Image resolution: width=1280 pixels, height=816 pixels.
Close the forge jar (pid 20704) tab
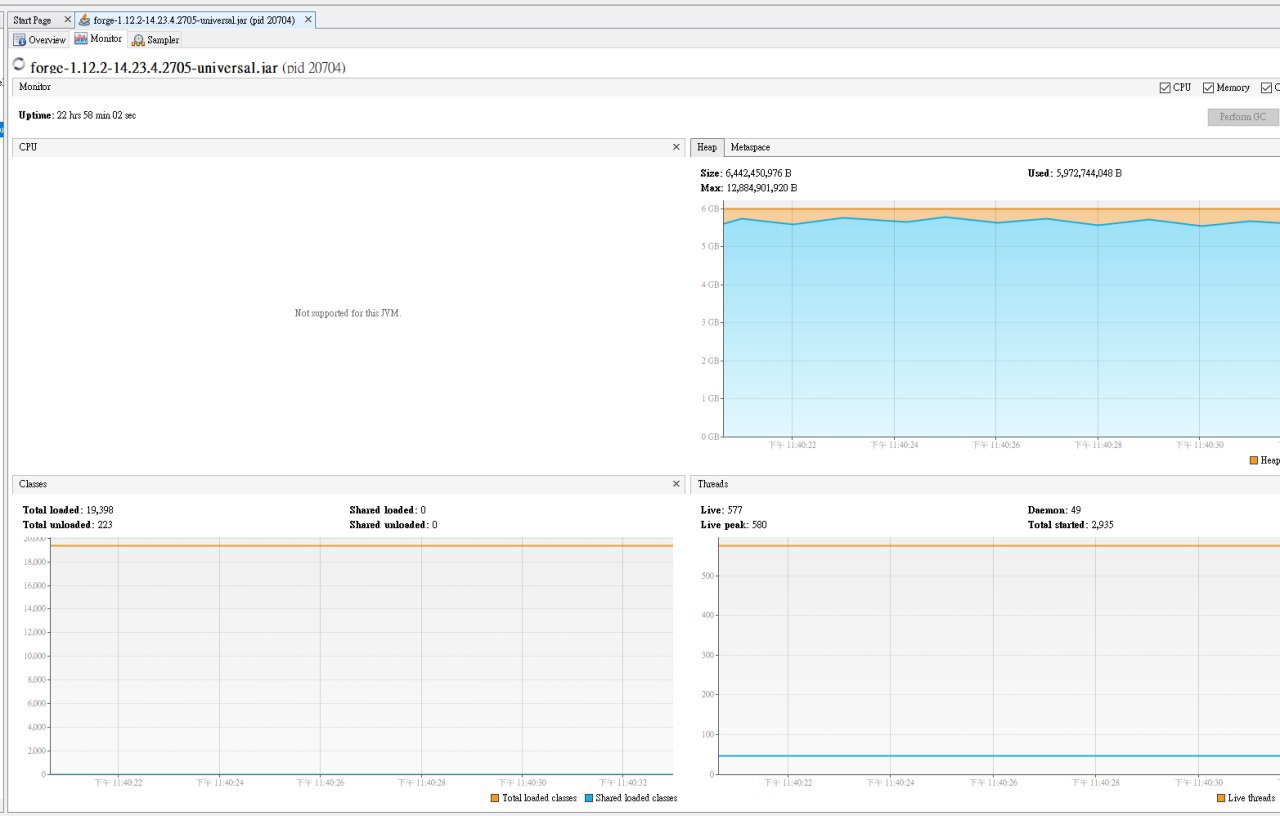coord(307,20)
